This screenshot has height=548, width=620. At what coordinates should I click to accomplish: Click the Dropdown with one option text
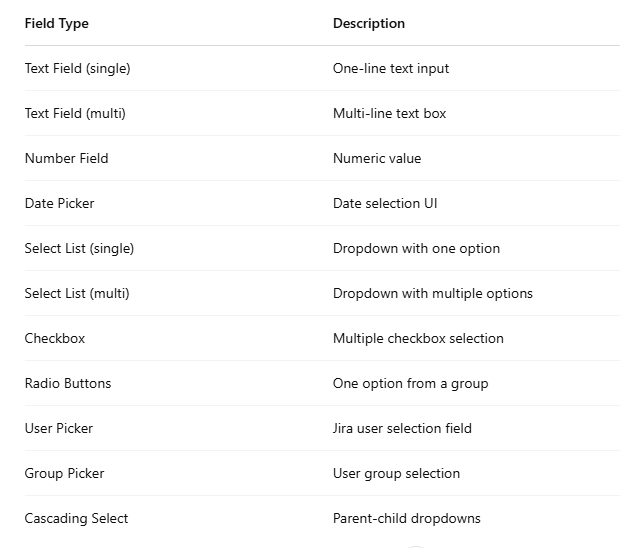tap(416, 248)
